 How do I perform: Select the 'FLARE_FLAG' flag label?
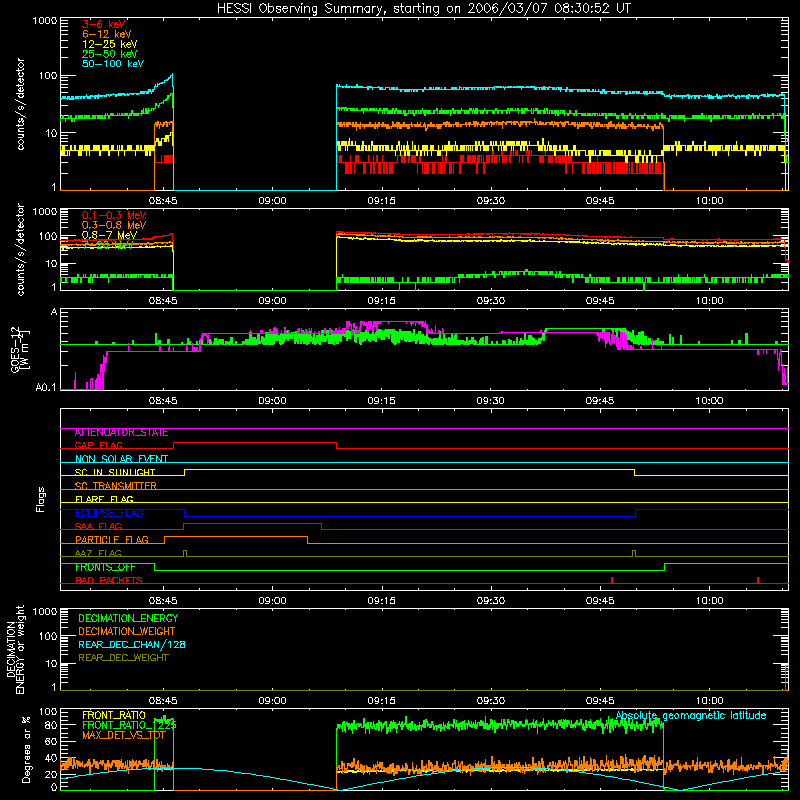(104, 499)
